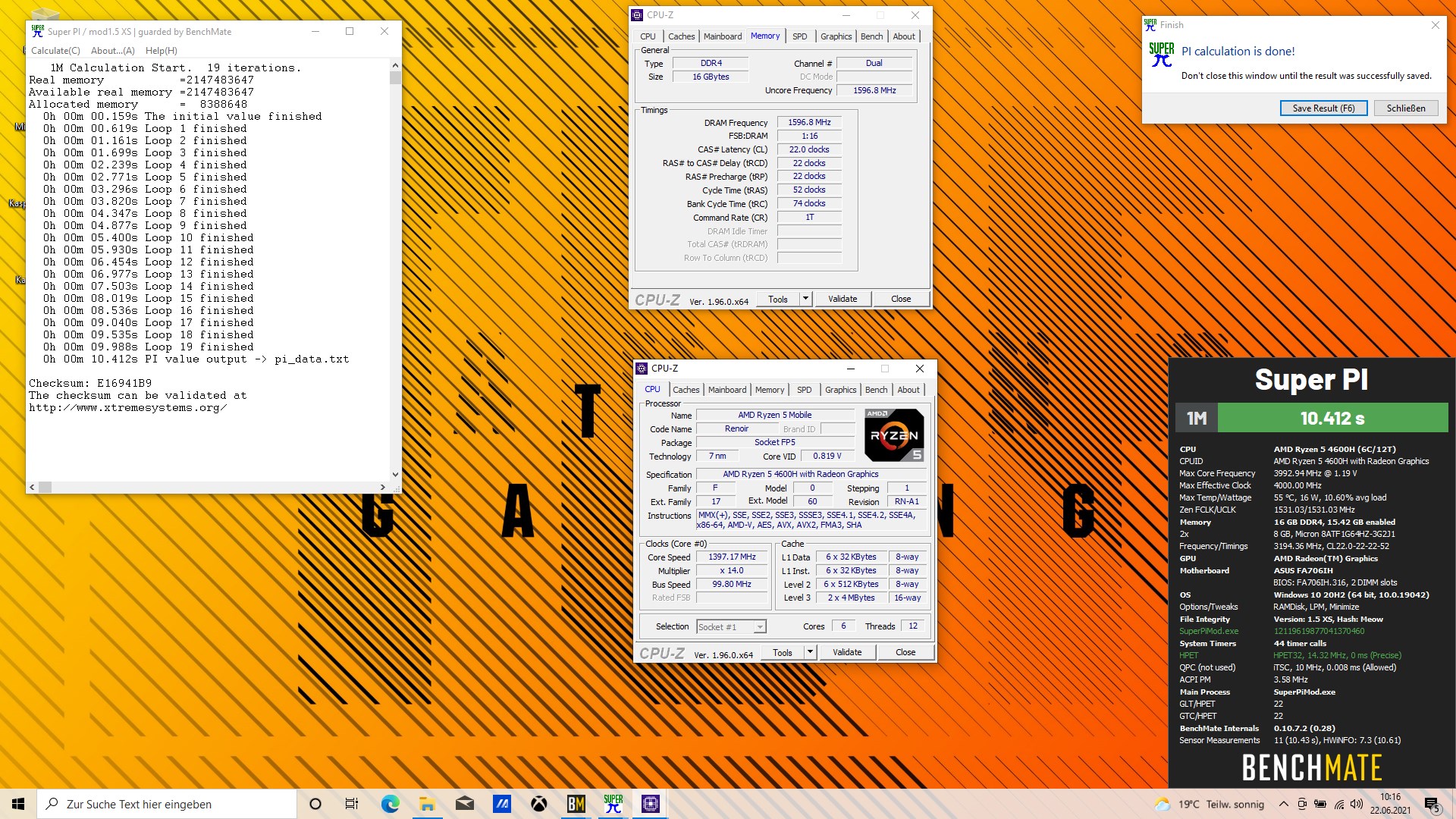The width and height of the screenshot is (1456, 819).
Task: Select About tab in upper CPU-Z window
Action: coord(903,36)
